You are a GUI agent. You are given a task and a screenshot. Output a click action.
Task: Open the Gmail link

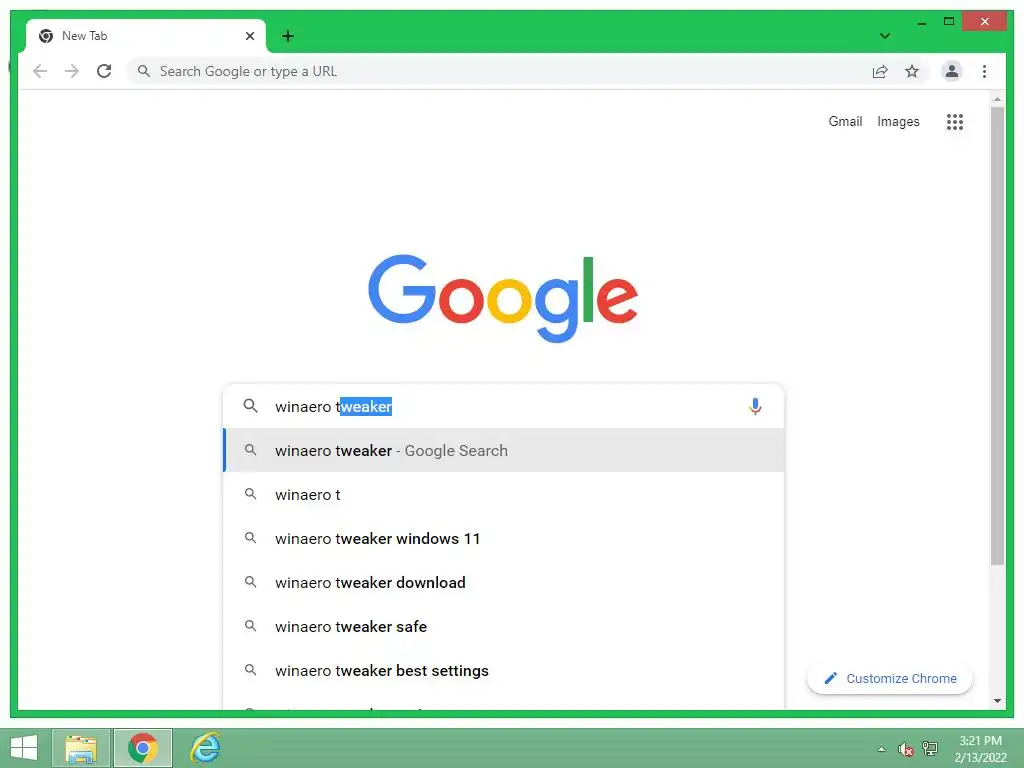[845, 121]
